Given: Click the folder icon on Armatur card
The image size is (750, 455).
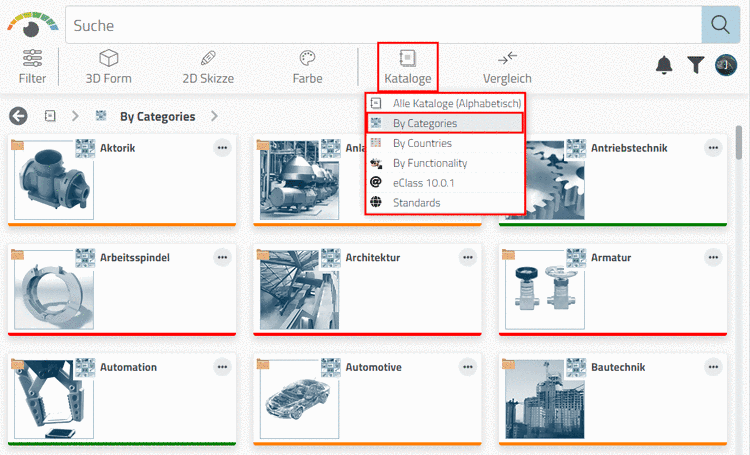Looking at the screenshot, I should [x=508, y=255].
